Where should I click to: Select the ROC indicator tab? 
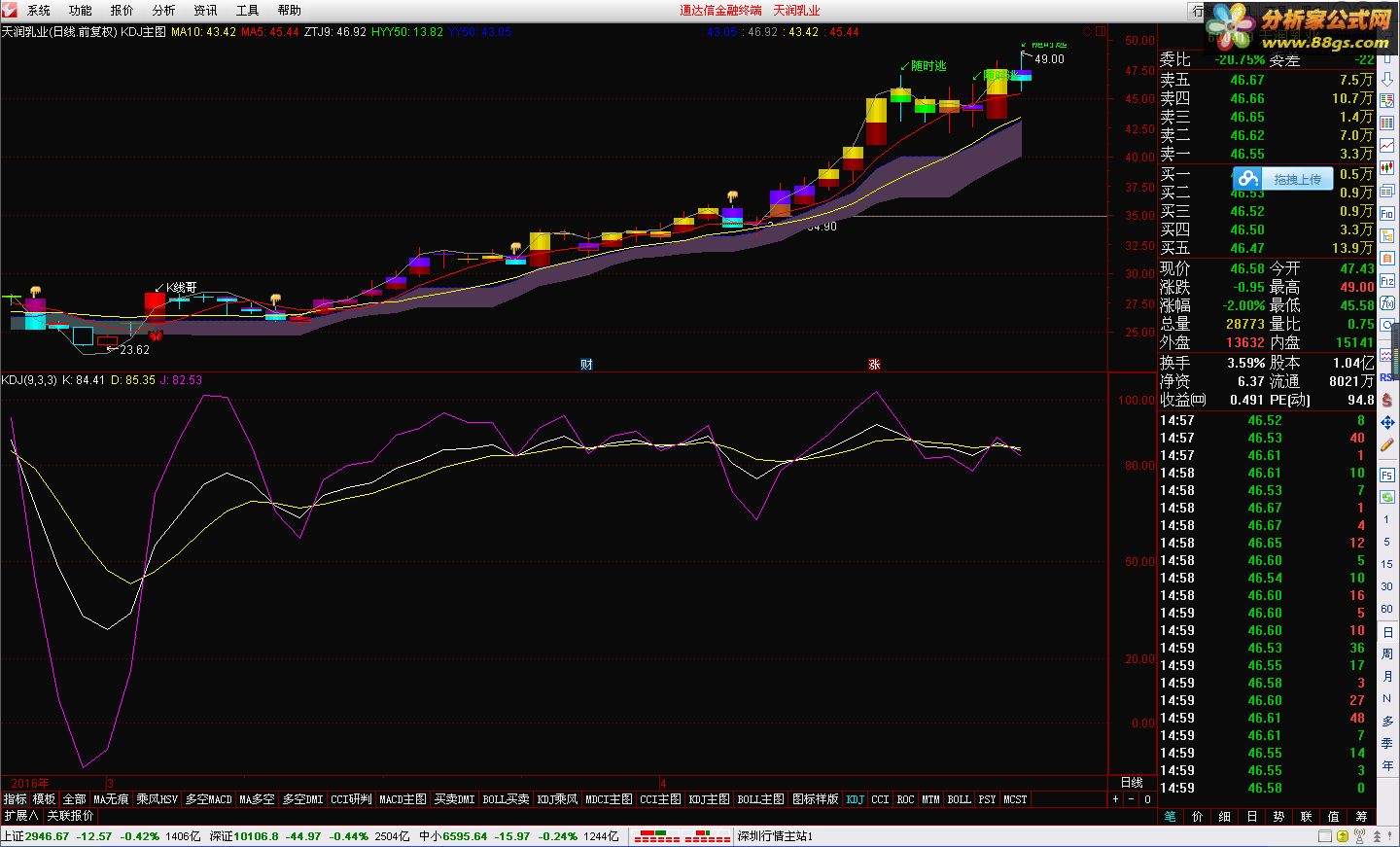click(x=905, y=799)
